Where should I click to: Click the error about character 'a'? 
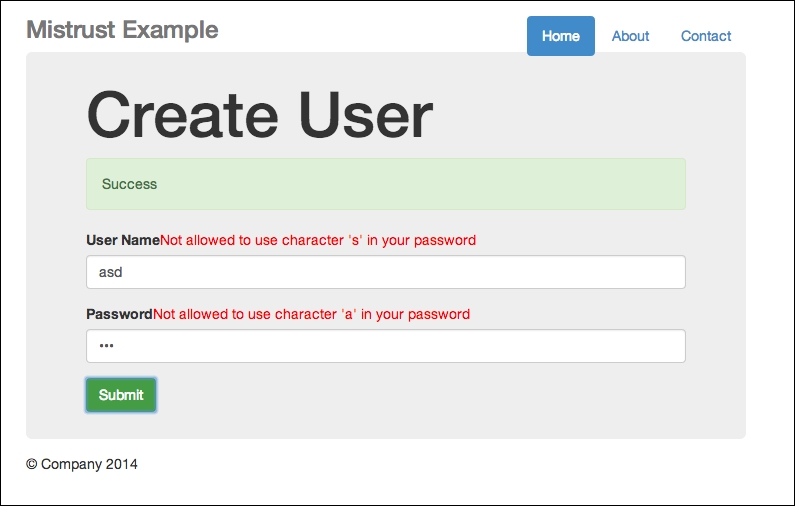click(311, 314)
